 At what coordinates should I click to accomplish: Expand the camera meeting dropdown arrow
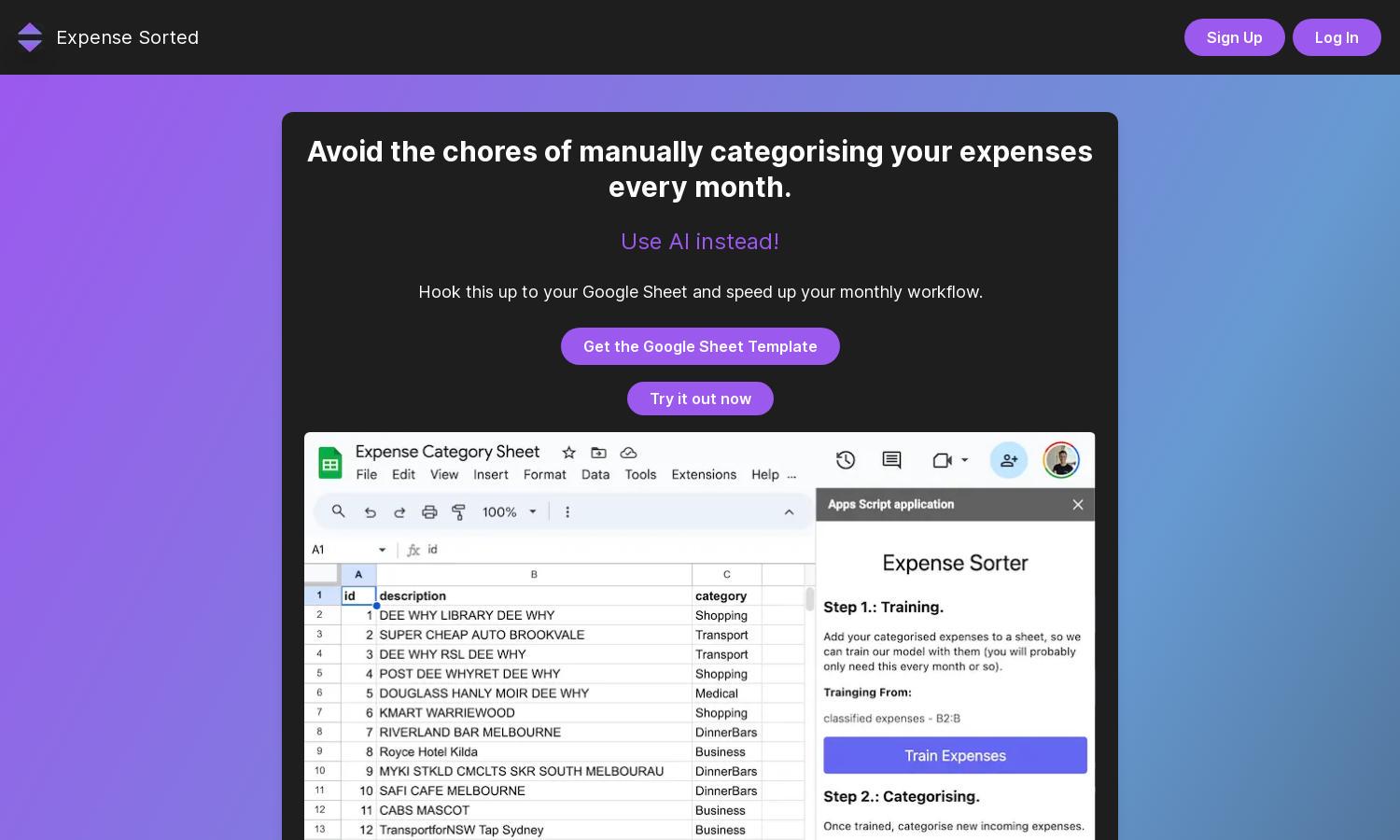pos(965,460)
